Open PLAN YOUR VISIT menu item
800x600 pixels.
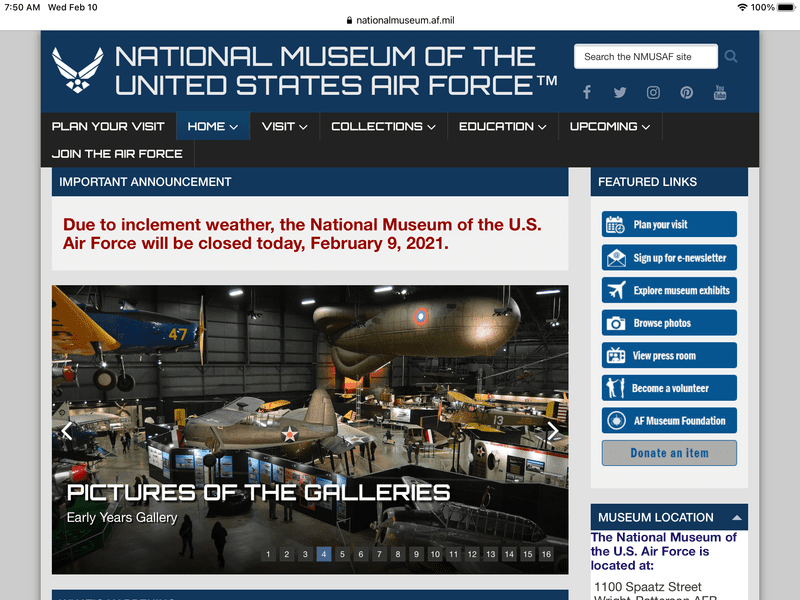[108, 126]
